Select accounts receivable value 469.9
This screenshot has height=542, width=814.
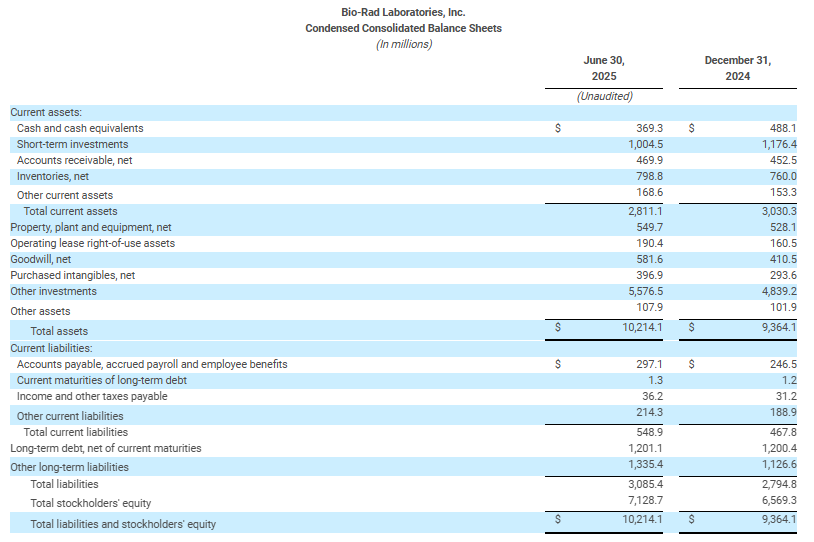(649, 160)
